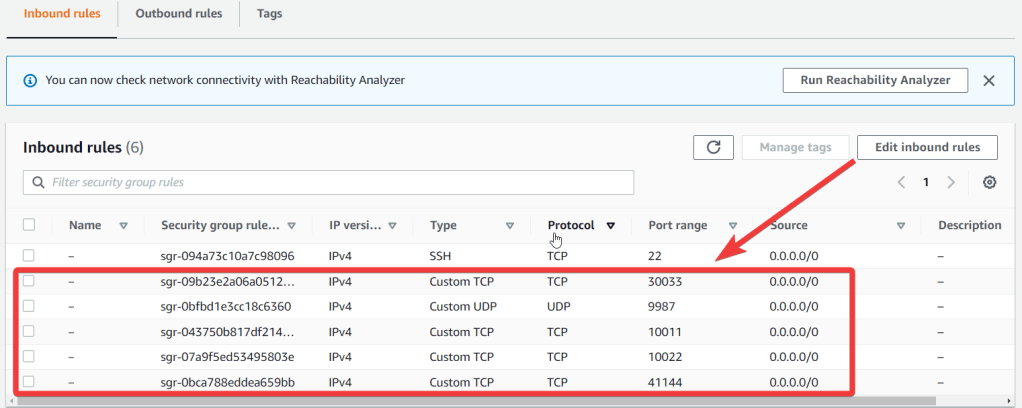Toggle the select-all rules checkbox
Image resolution: width=1022 pixels, height=408 pixels.
29,225
